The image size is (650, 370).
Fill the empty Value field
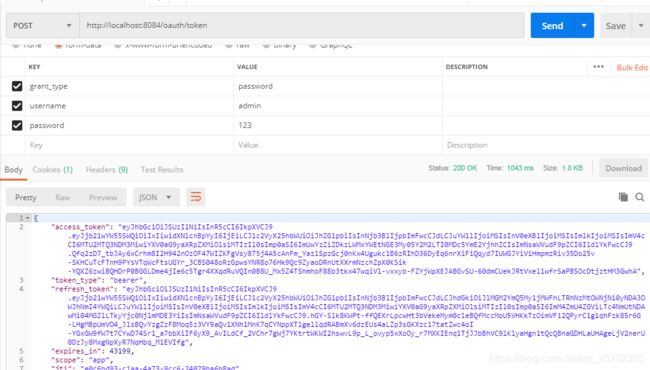tap(338, 145)
